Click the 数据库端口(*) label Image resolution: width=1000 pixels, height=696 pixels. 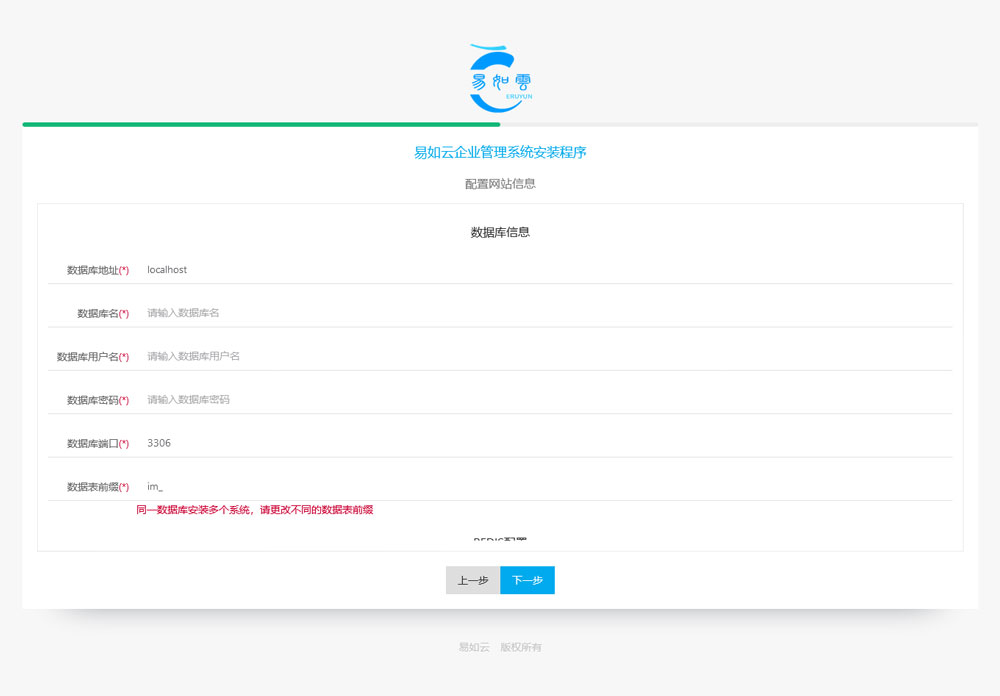click(x=98, y=444)
